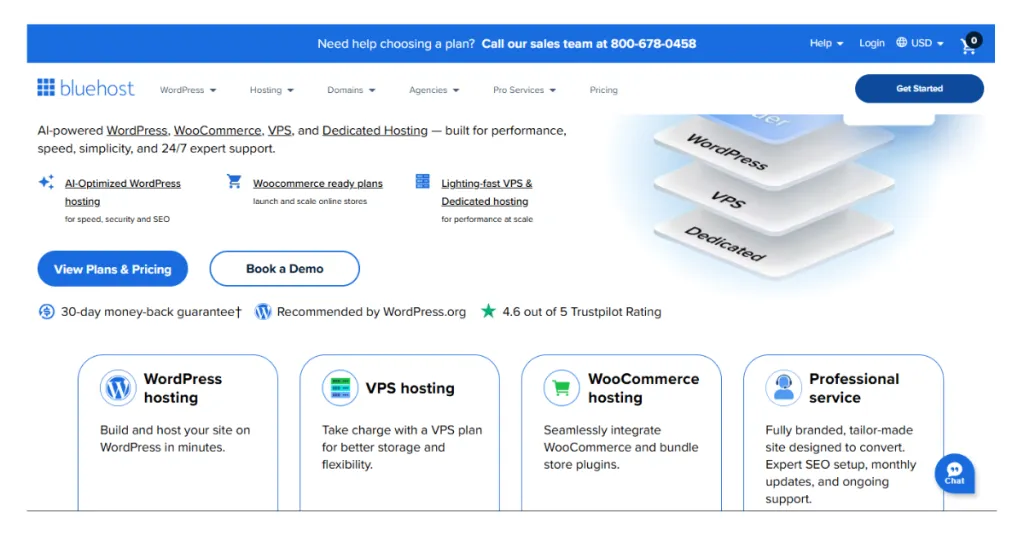Expand the Agencies nav dropdown
This screenshot has width=1024, height=536.
click(434, 90)
